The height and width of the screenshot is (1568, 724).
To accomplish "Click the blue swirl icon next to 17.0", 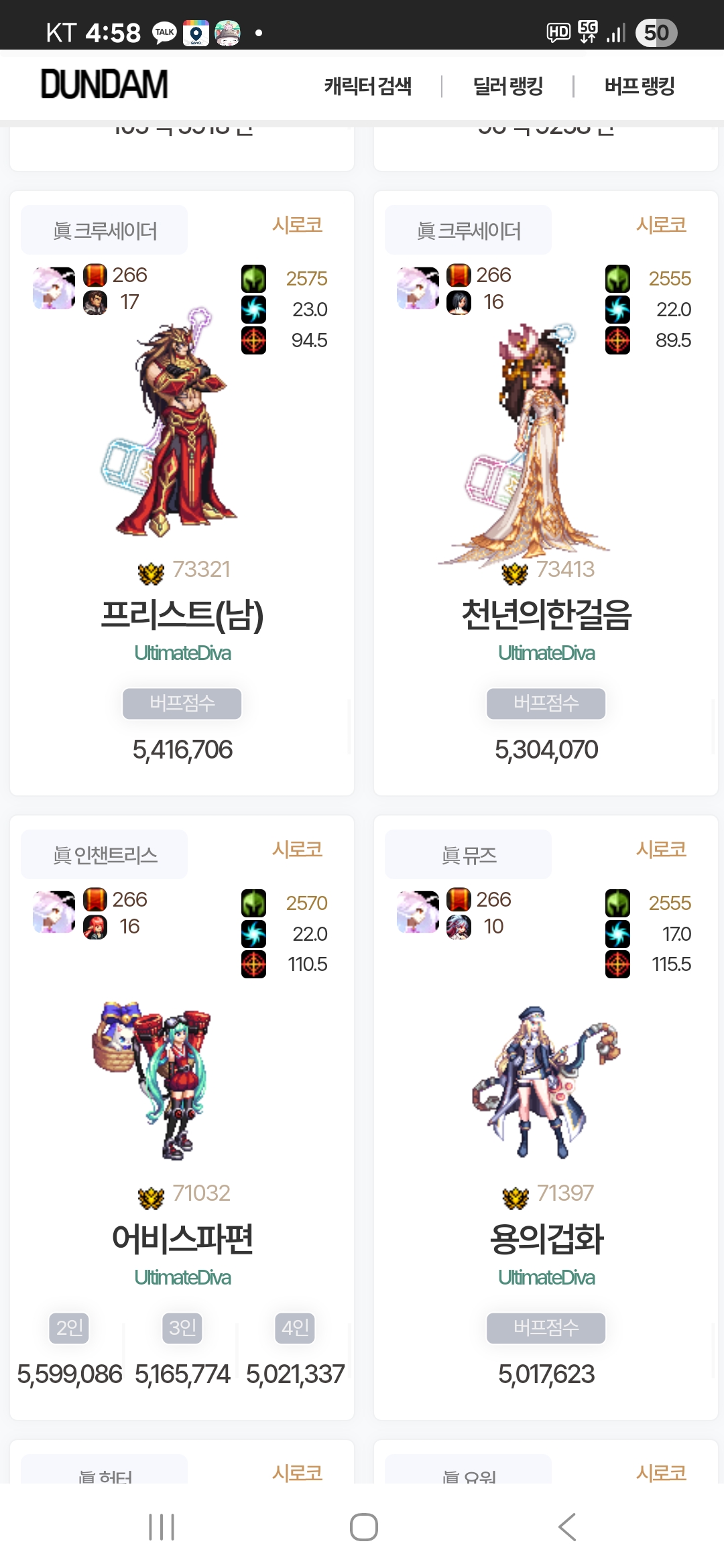I will 617,933.
